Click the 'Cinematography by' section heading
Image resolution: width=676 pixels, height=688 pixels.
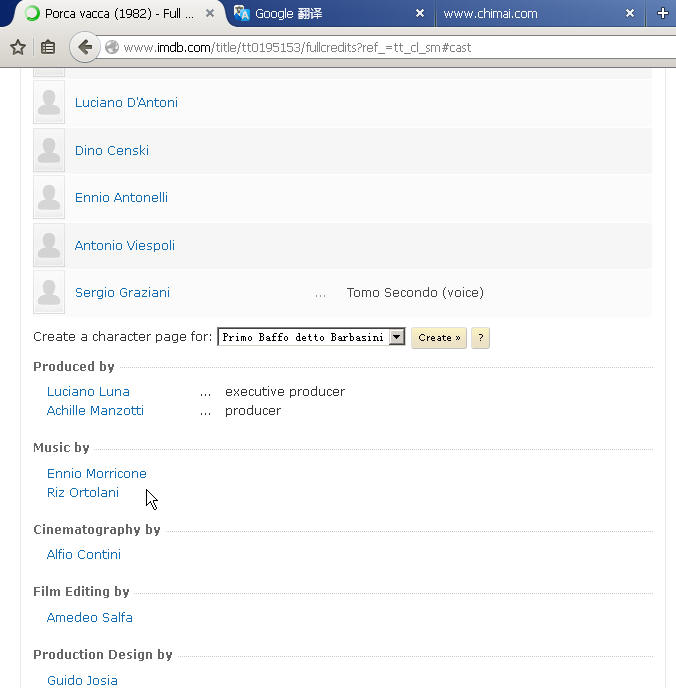[x=97, y=530]
